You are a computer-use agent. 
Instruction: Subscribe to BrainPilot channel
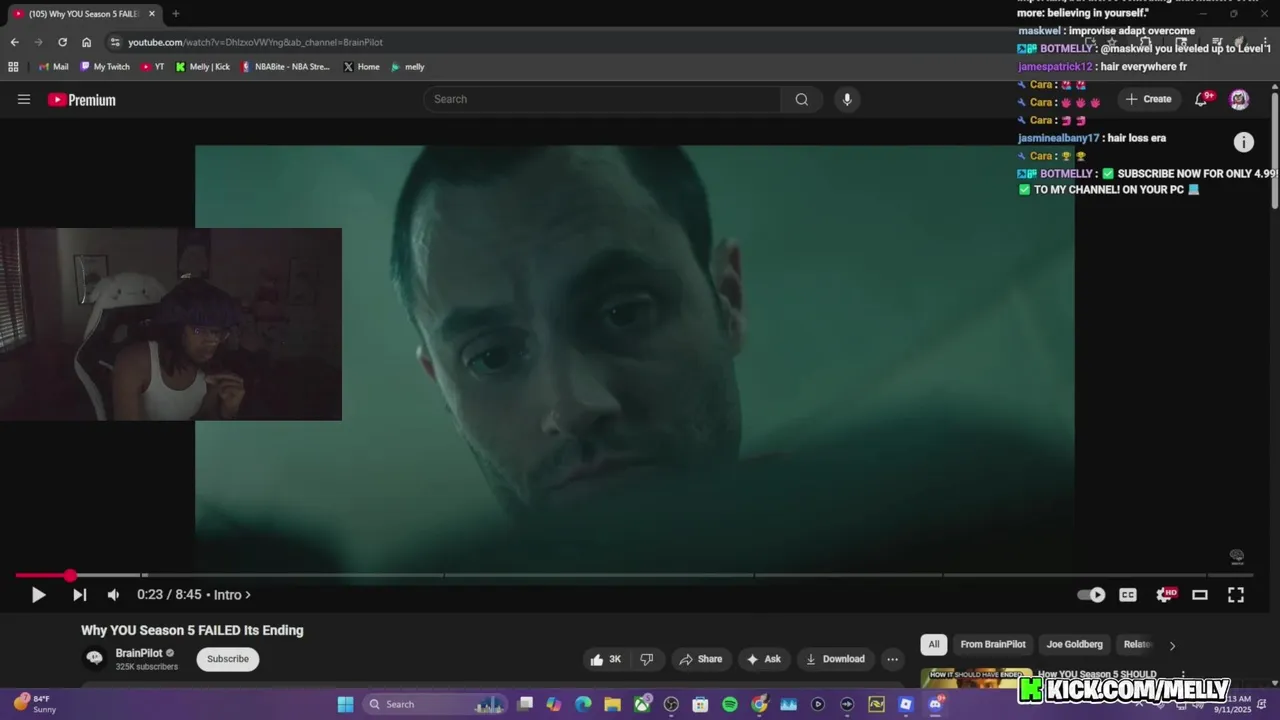pos(228,659)
